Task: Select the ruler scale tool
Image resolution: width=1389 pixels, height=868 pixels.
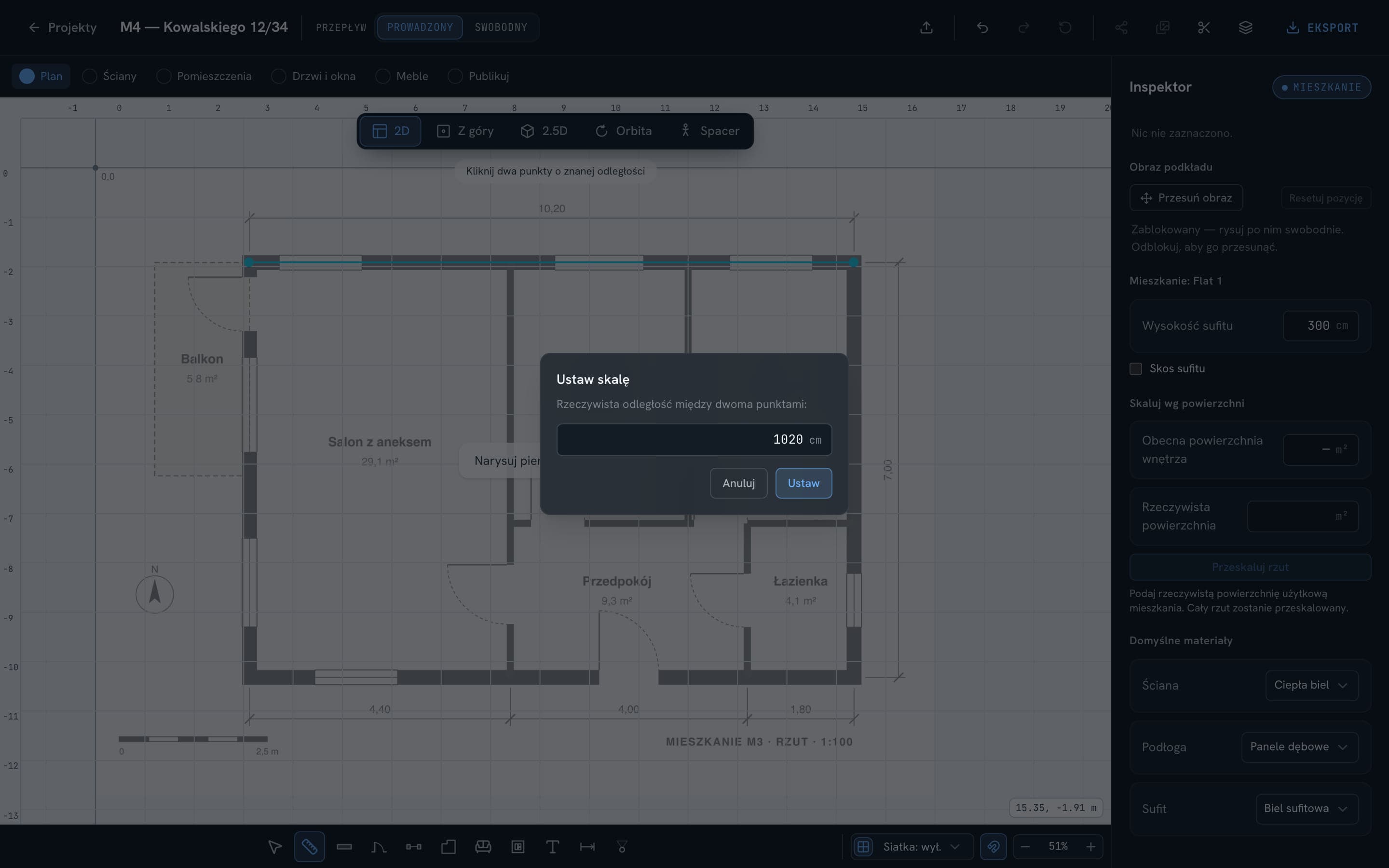Action: click(309, 847)
